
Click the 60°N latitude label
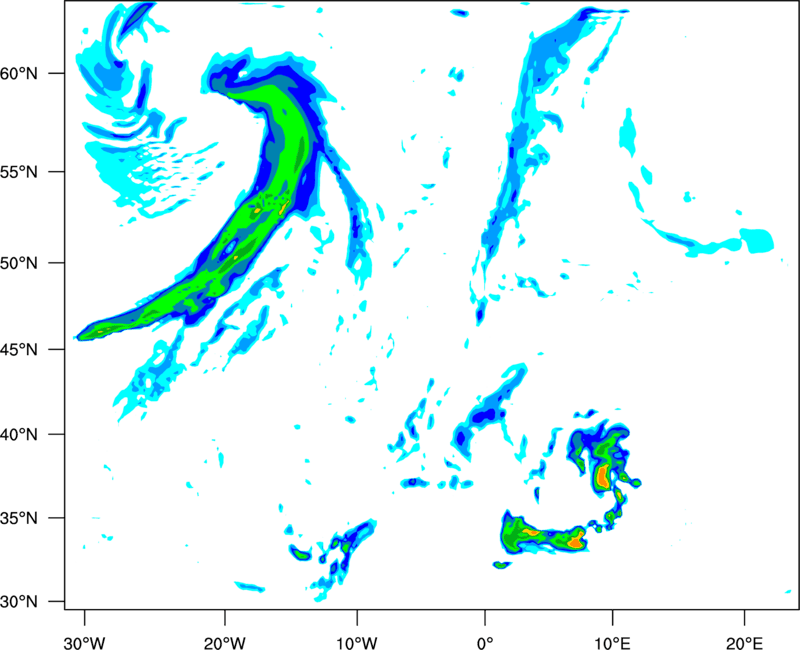(x=19, y=73)
